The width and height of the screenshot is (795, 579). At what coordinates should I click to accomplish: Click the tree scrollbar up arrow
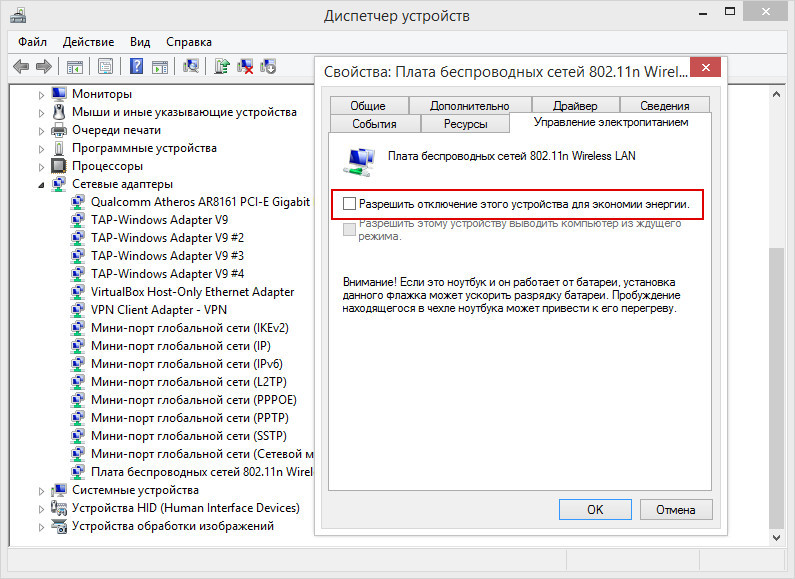click(x=776, y=94)
